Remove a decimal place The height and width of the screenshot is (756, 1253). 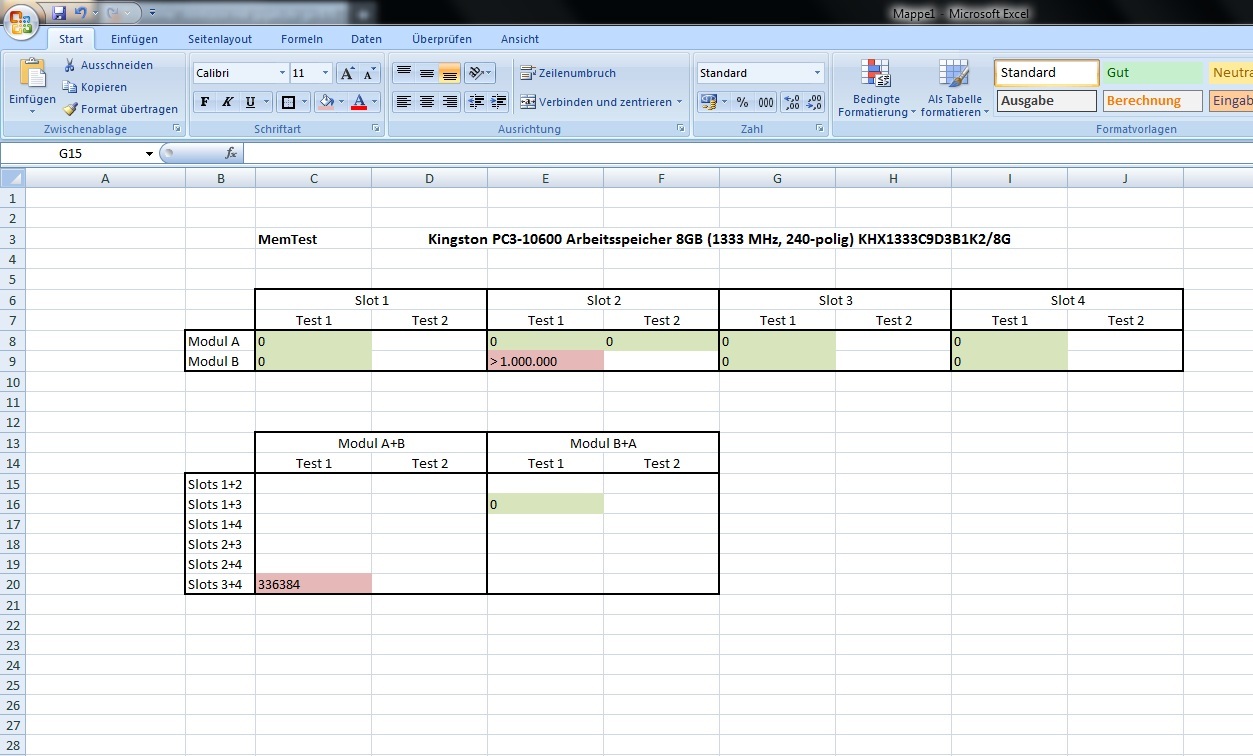814,102
